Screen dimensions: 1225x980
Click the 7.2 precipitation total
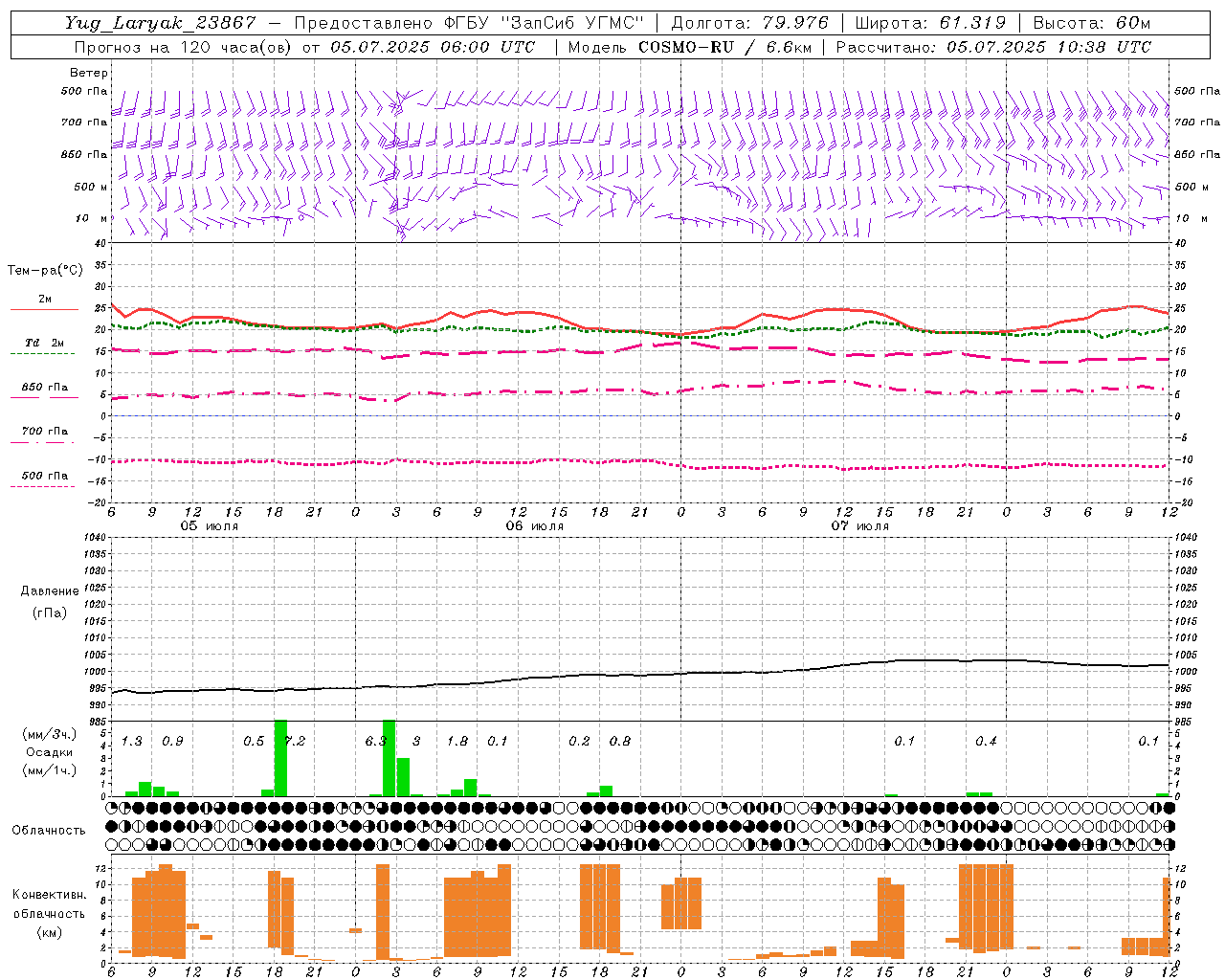(x=295, y=742)
